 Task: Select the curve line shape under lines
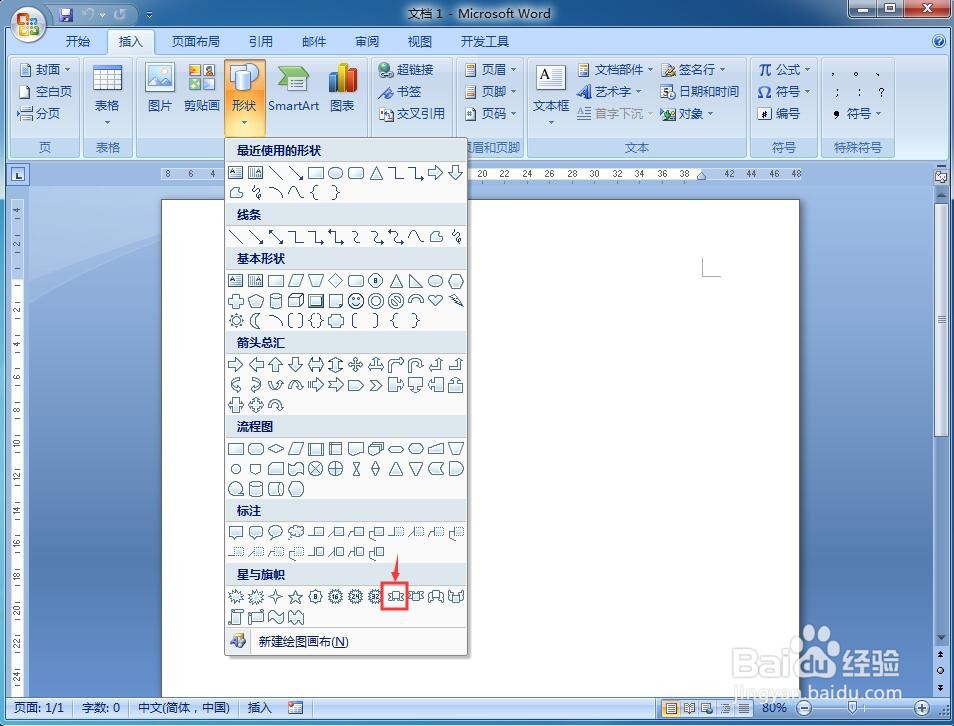pyautogui.click(x=416, y=237)
